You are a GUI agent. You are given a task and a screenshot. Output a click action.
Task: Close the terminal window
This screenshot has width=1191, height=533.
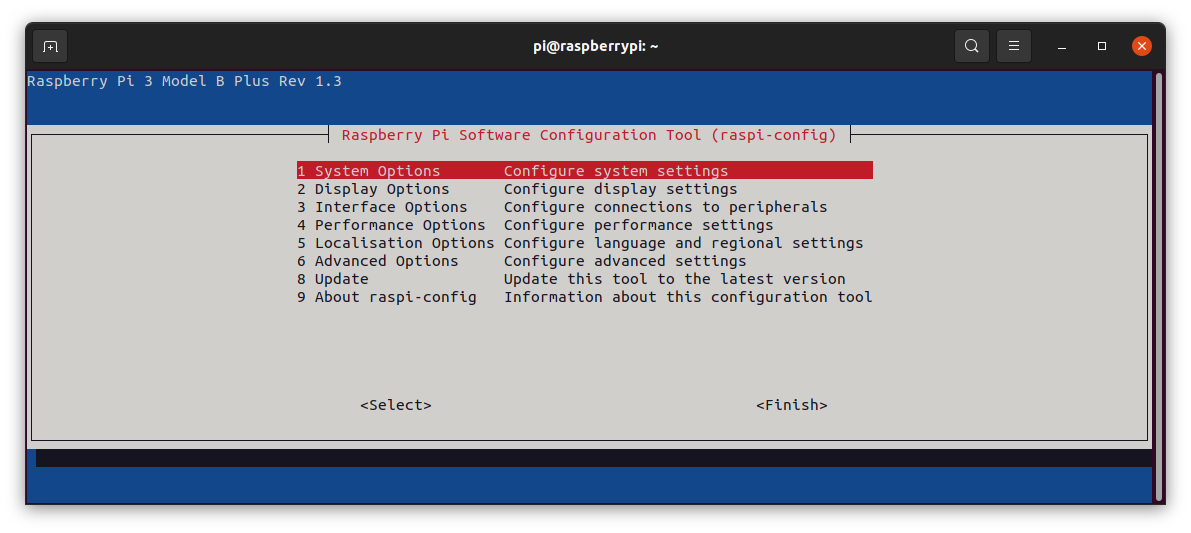pyautogui.click(x=1142, y=46)
